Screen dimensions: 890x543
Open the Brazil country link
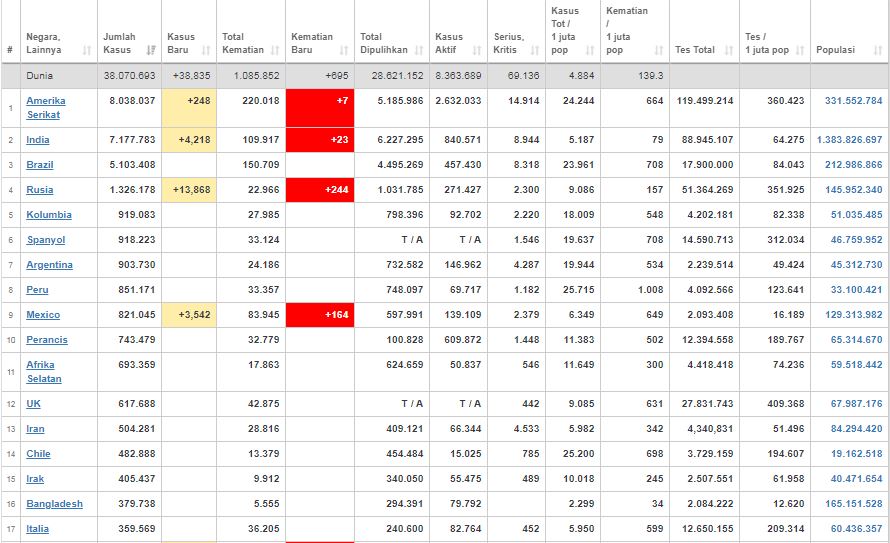pos(40,165)
